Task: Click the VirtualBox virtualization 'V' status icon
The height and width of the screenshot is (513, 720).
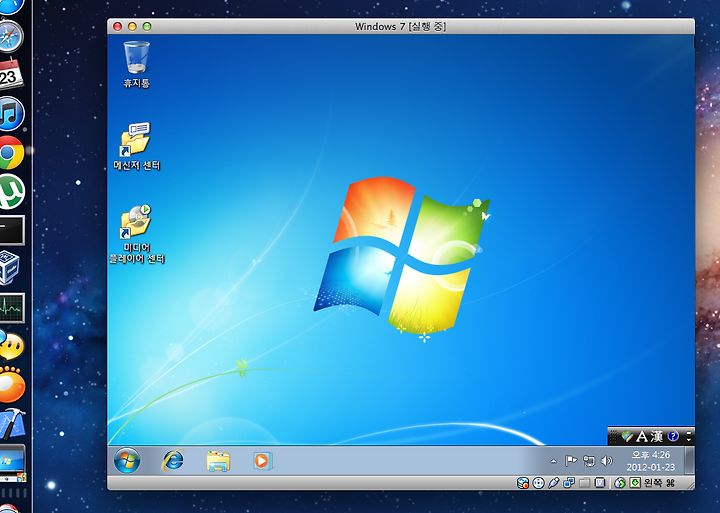Action: pyautogui.click(x=600, y=483)
